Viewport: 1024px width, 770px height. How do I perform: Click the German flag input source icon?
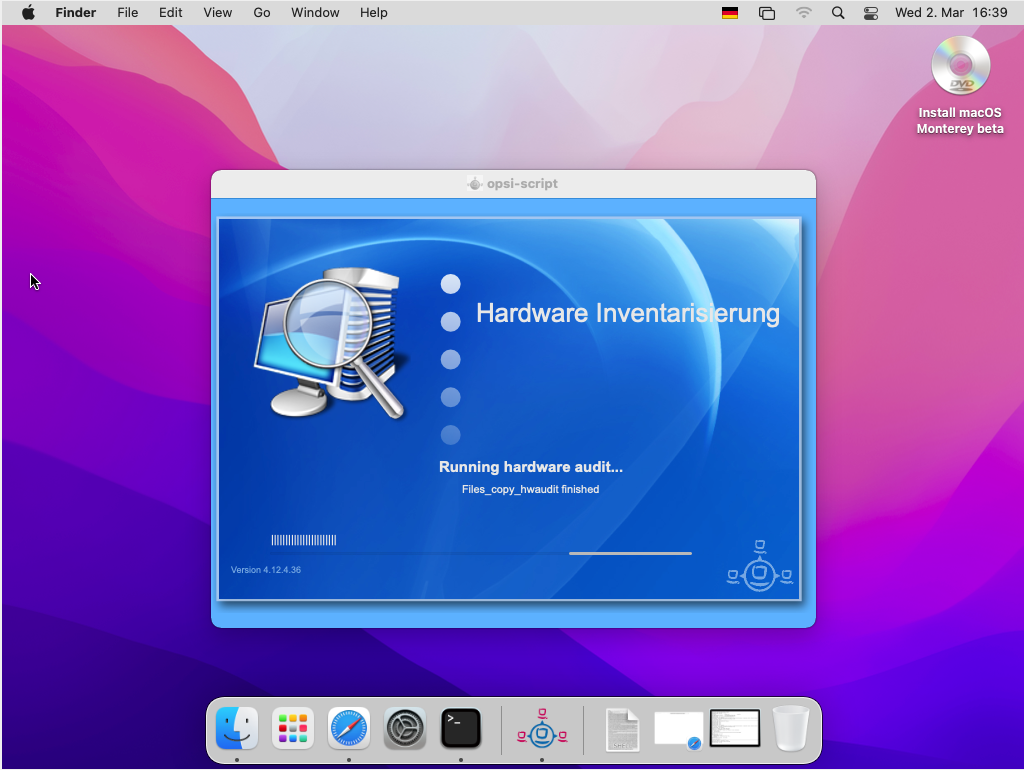[x=729, y=13]
